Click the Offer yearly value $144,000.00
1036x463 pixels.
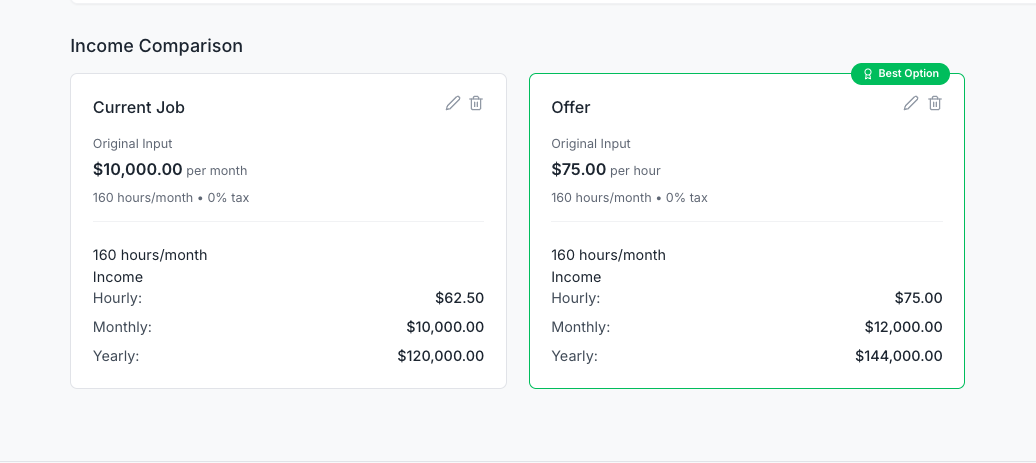point(898,356)
